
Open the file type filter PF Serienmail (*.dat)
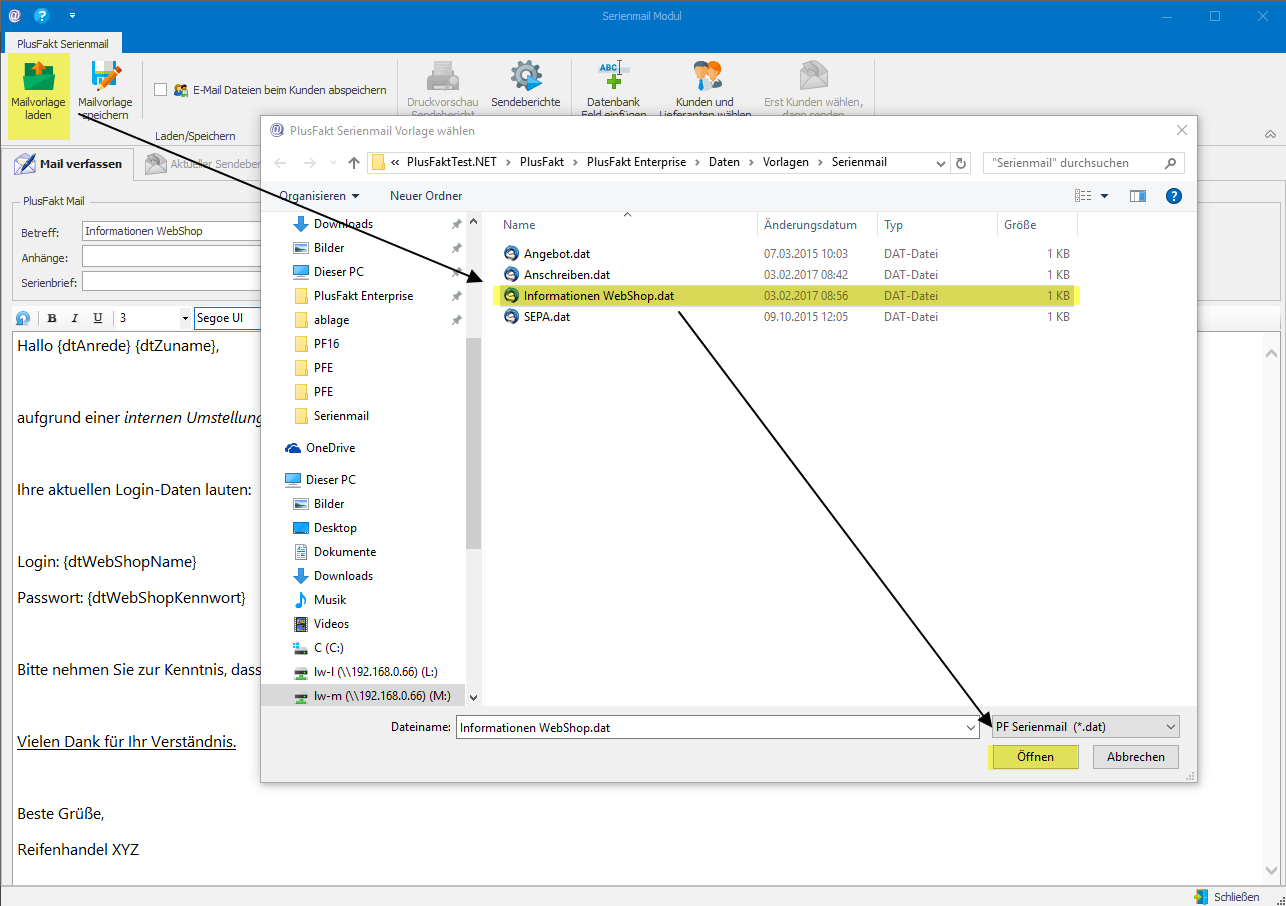[1085, 727]
